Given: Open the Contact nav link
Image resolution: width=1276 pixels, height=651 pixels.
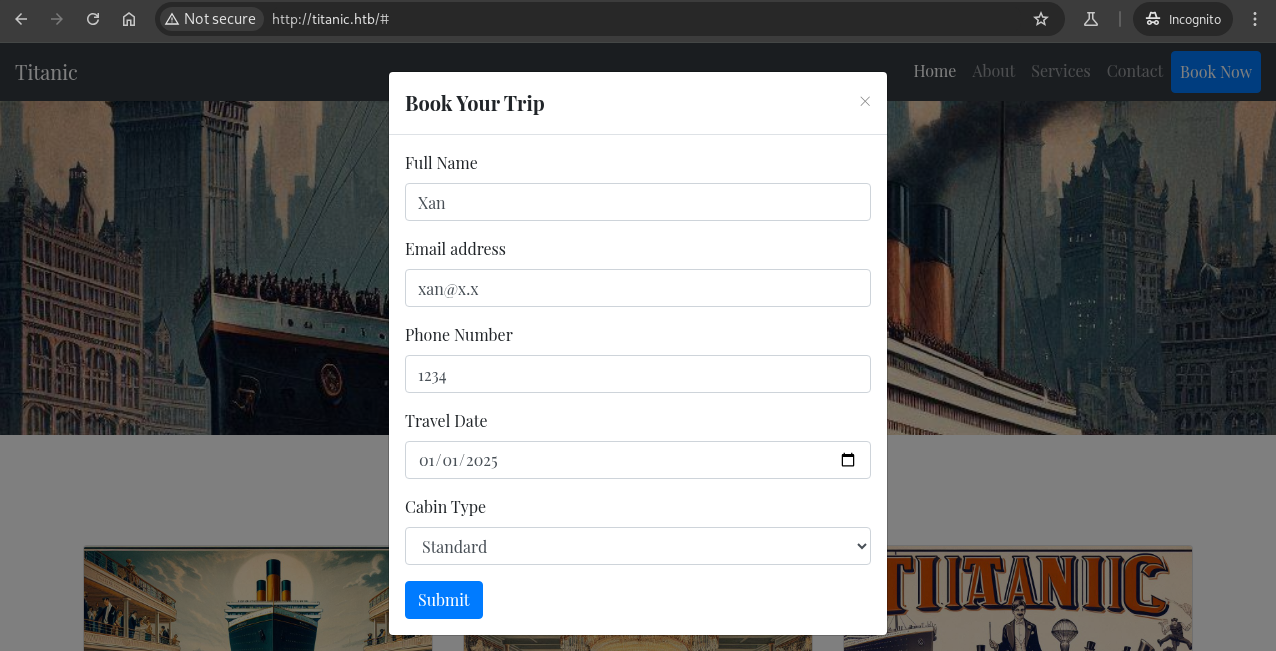Looking at the screenshot, I should point(1134,71).
